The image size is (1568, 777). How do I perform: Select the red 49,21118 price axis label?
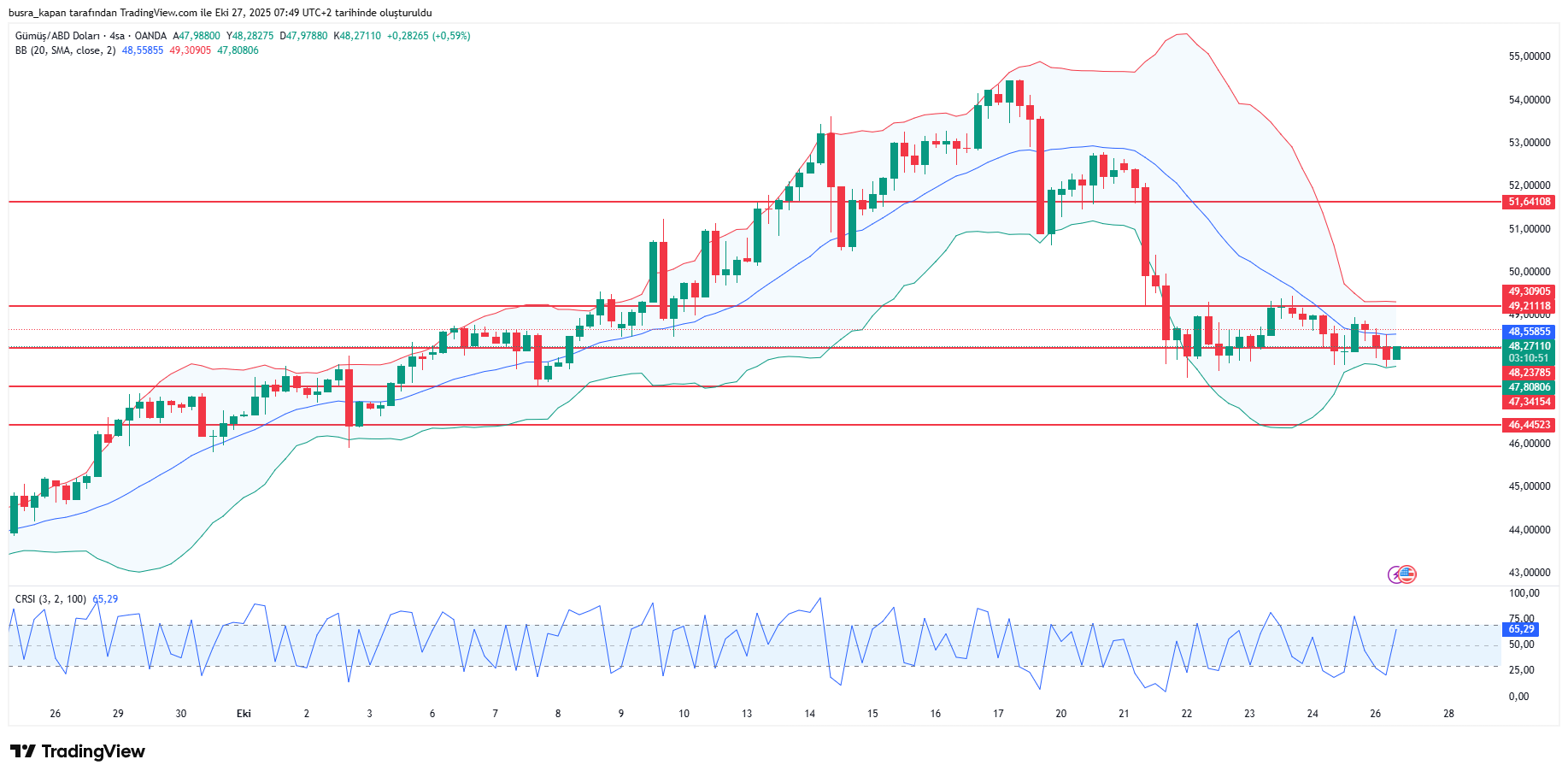pyautogui.click(x=1529, y=306)
